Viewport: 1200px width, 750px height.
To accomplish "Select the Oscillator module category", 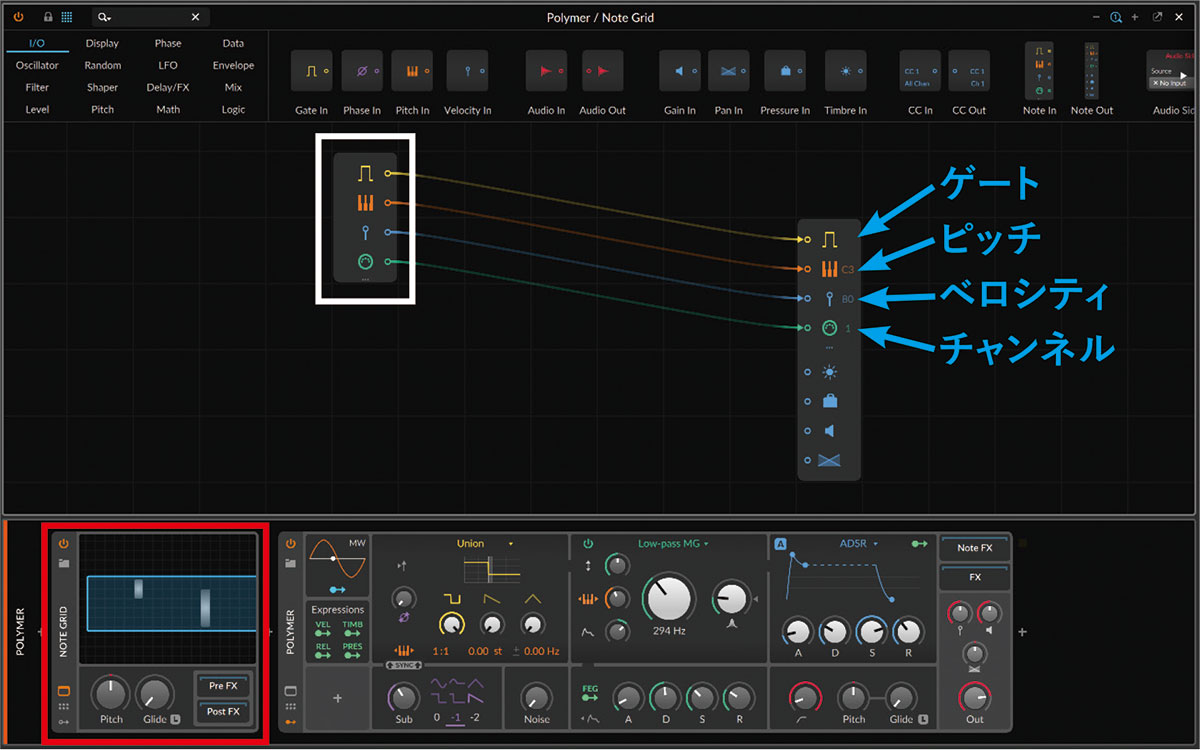I will 37,65.
